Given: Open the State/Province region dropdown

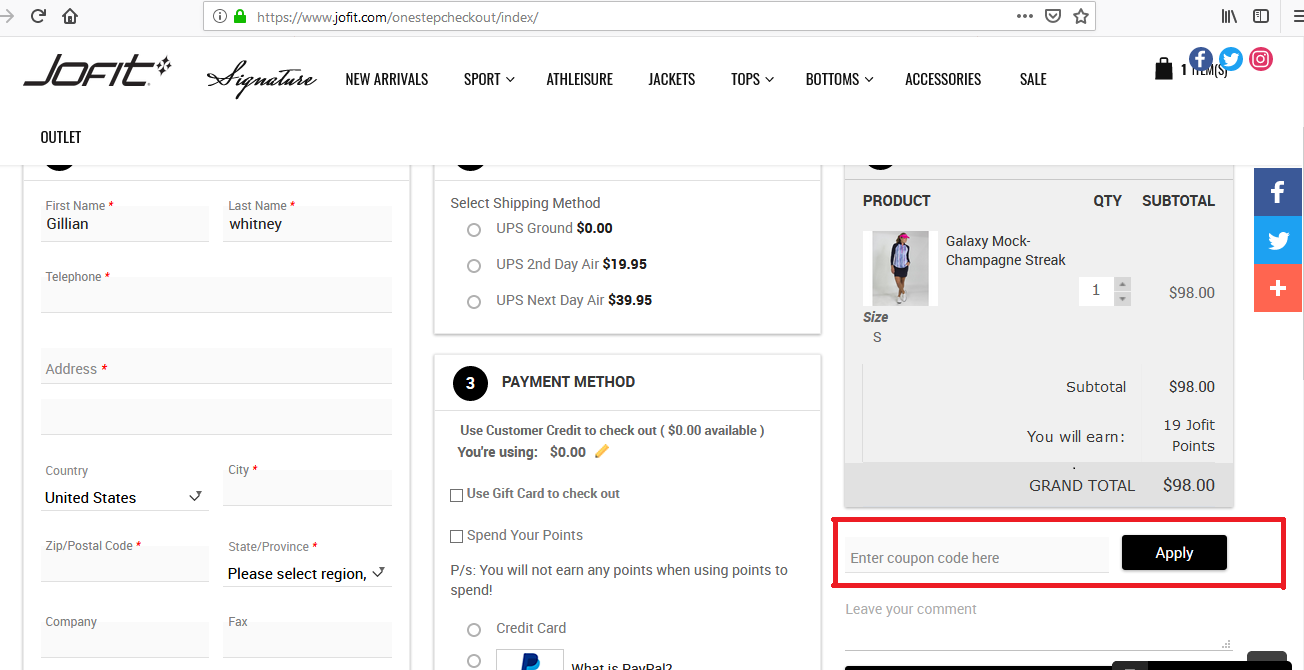Looking at the screenshot, I should tap(307, 573).
